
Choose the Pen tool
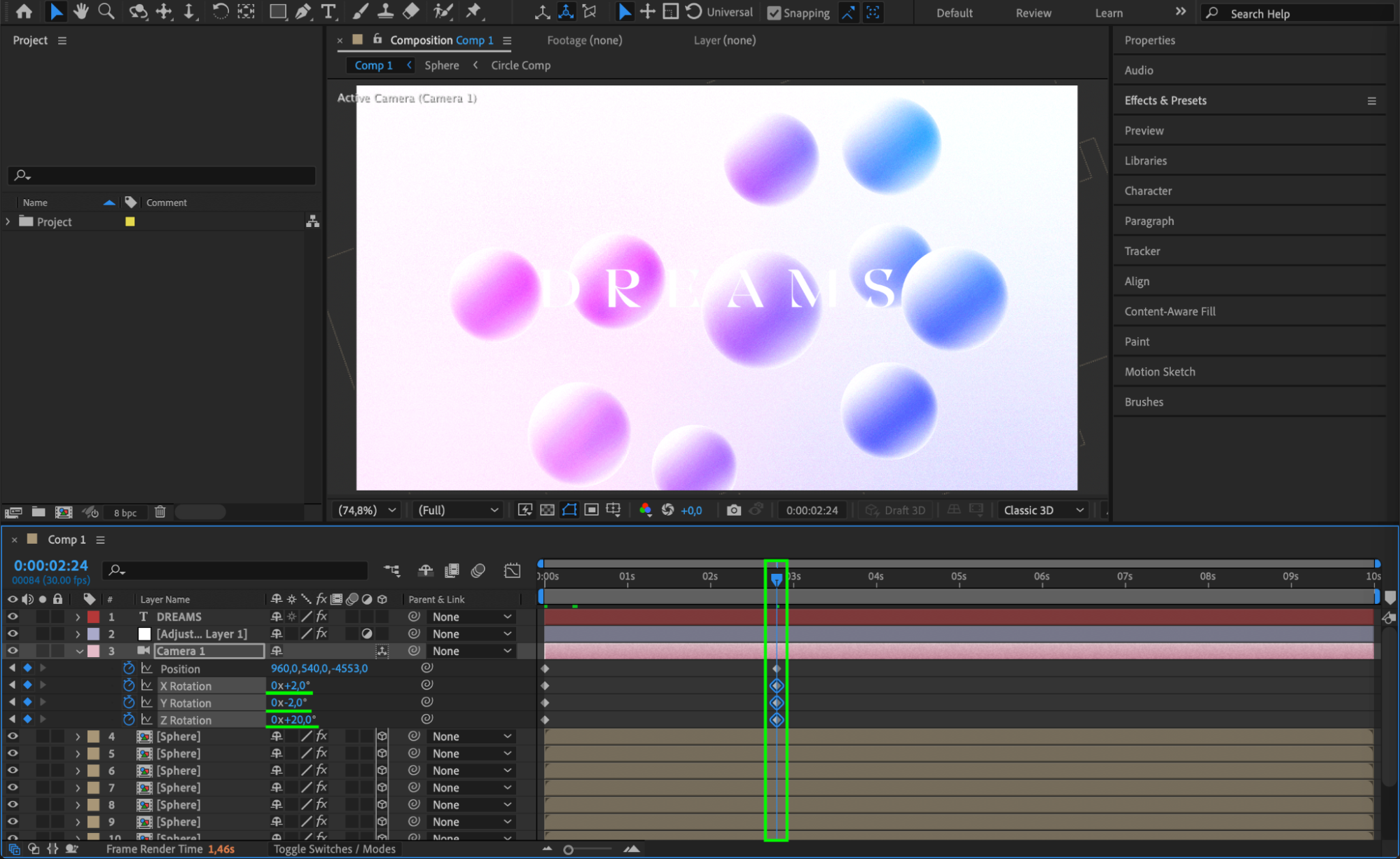(303, 11)
